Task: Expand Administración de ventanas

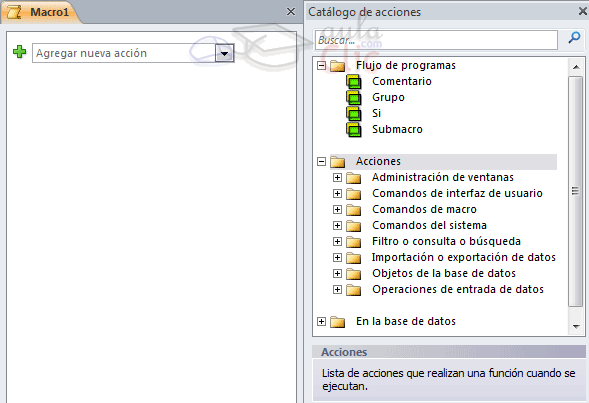Action: tap(337, 178)
